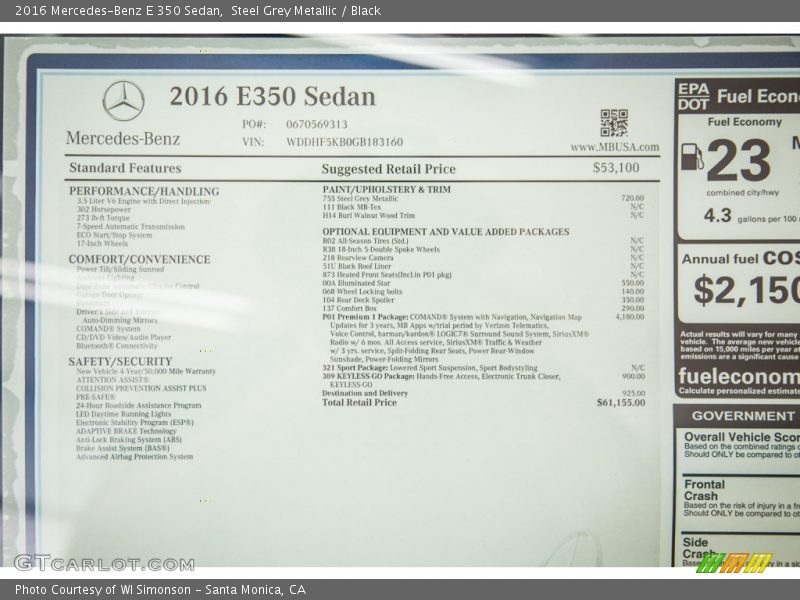This screenshot has height=600, width=800.
Task: Click the 4,180.00 Premium 1 Package price
Action: coord(630,317)
